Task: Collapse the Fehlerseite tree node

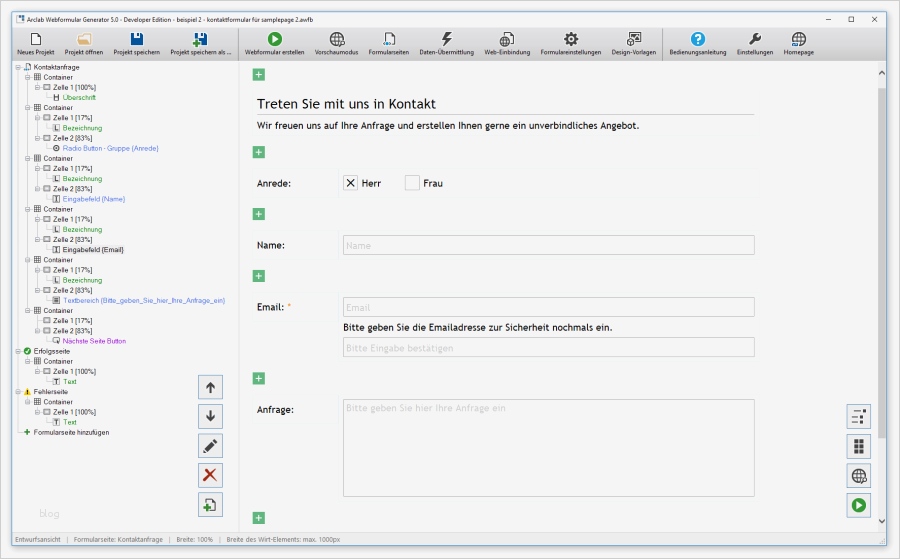Action: [18, 392]
